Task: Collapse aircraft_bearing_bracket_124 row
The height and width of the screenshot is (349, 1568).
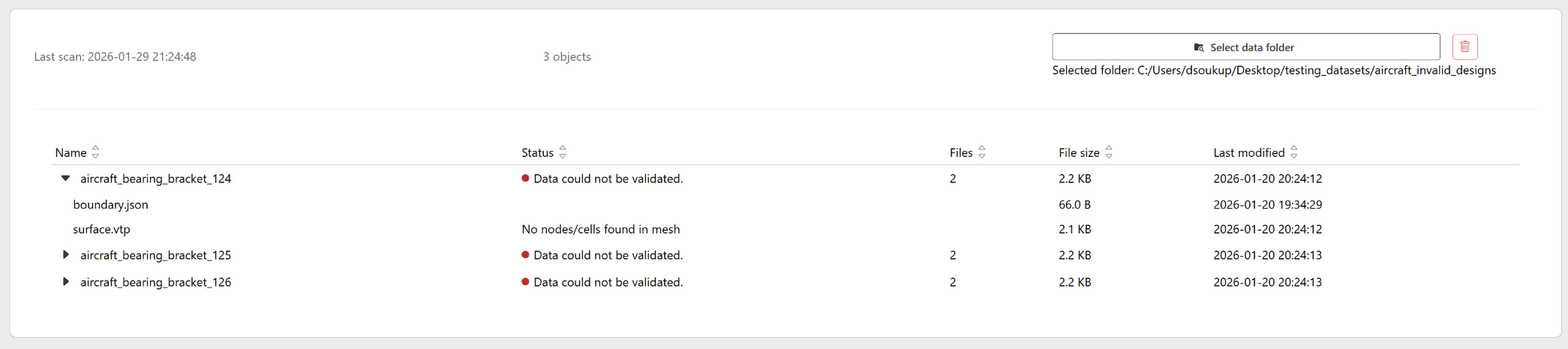Action: point(66,179)
